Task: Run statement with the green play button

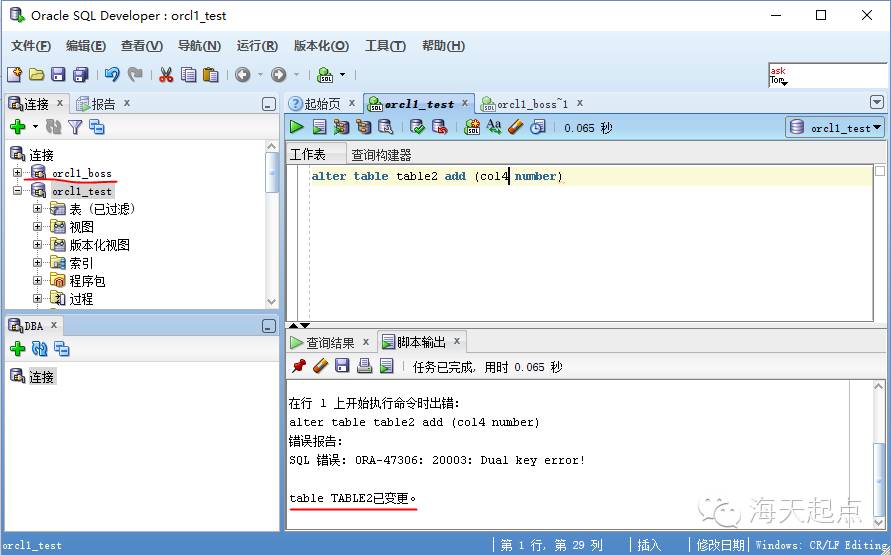Action: pos(297,127)
